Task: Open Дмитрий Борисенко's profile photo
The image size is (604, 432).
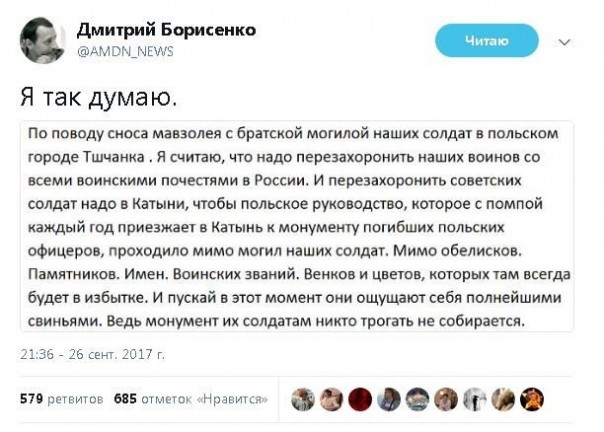Action: 44,40
